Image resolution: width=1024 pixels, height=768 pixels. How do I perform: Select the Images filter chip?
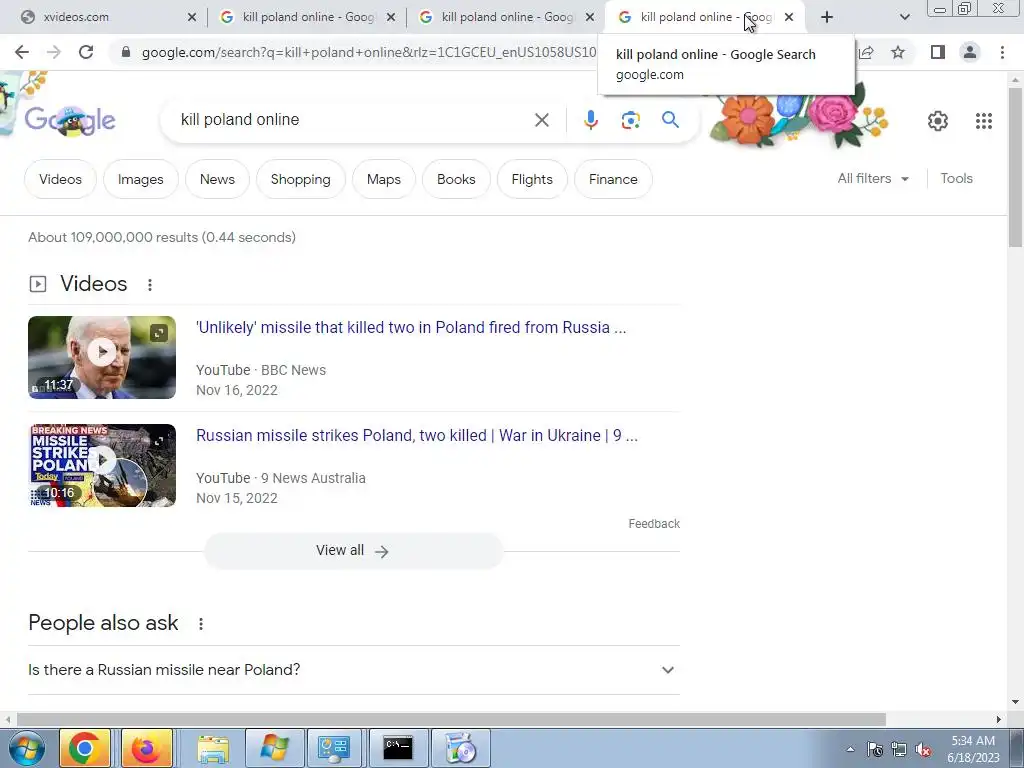[x=140, y=179]
